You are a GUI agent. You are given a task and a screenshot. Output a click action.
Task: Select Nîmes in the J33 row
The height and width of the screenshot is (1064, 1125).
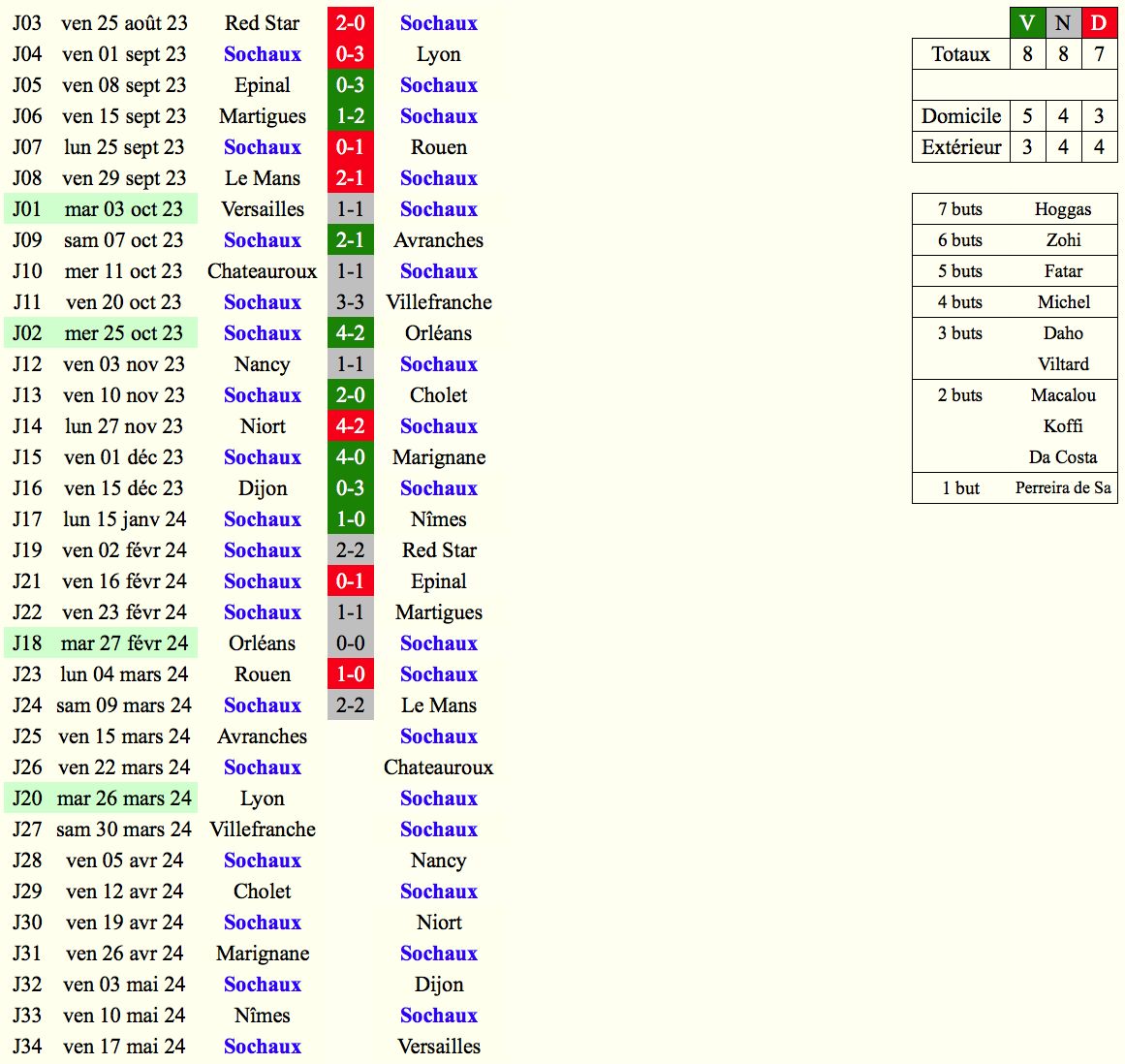pyautogui.click(x=263, y=1015)
